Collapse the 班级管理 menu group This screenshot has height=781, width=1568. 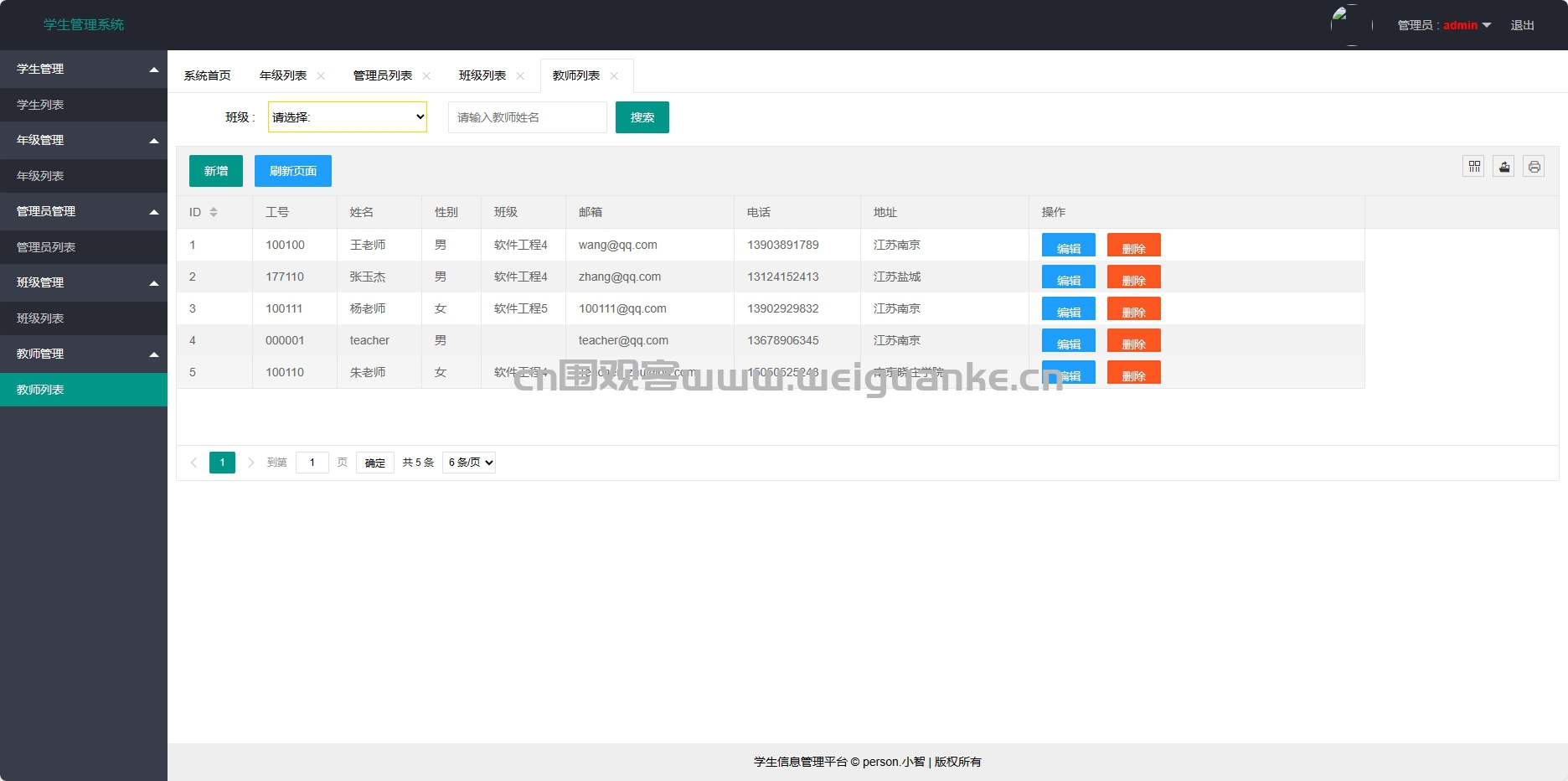pos(84,282)
